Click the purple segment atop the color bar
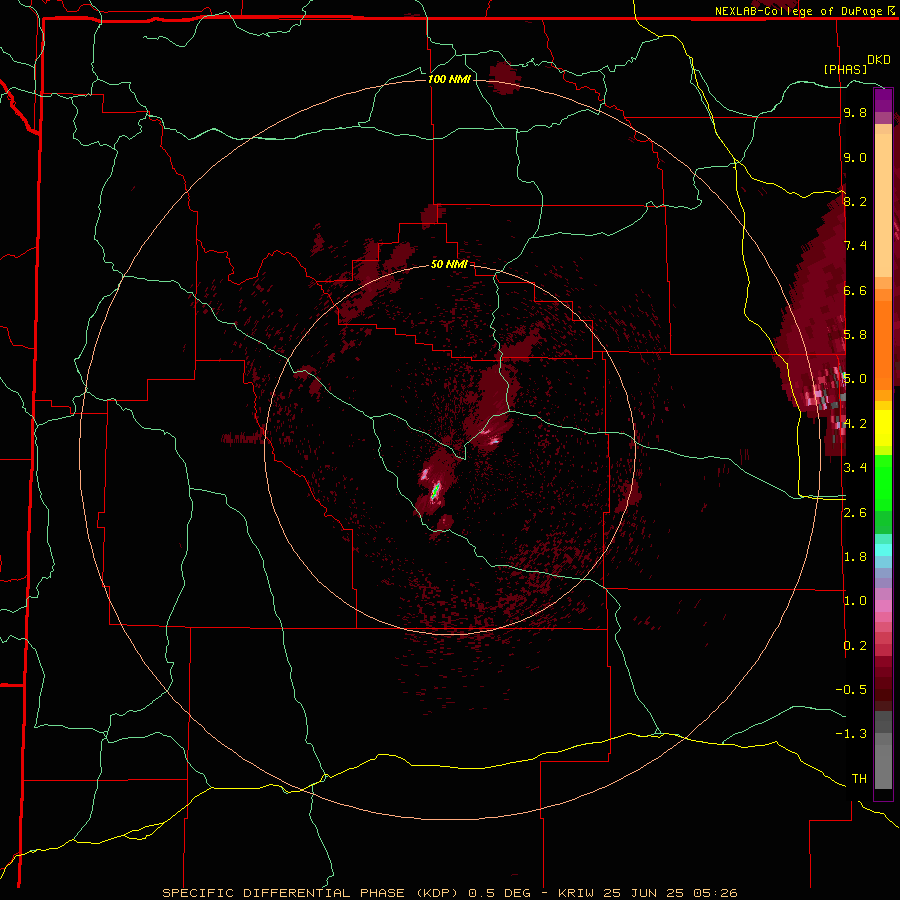The width and height of the screenshot is (900, 900). (x=883, y=100)
